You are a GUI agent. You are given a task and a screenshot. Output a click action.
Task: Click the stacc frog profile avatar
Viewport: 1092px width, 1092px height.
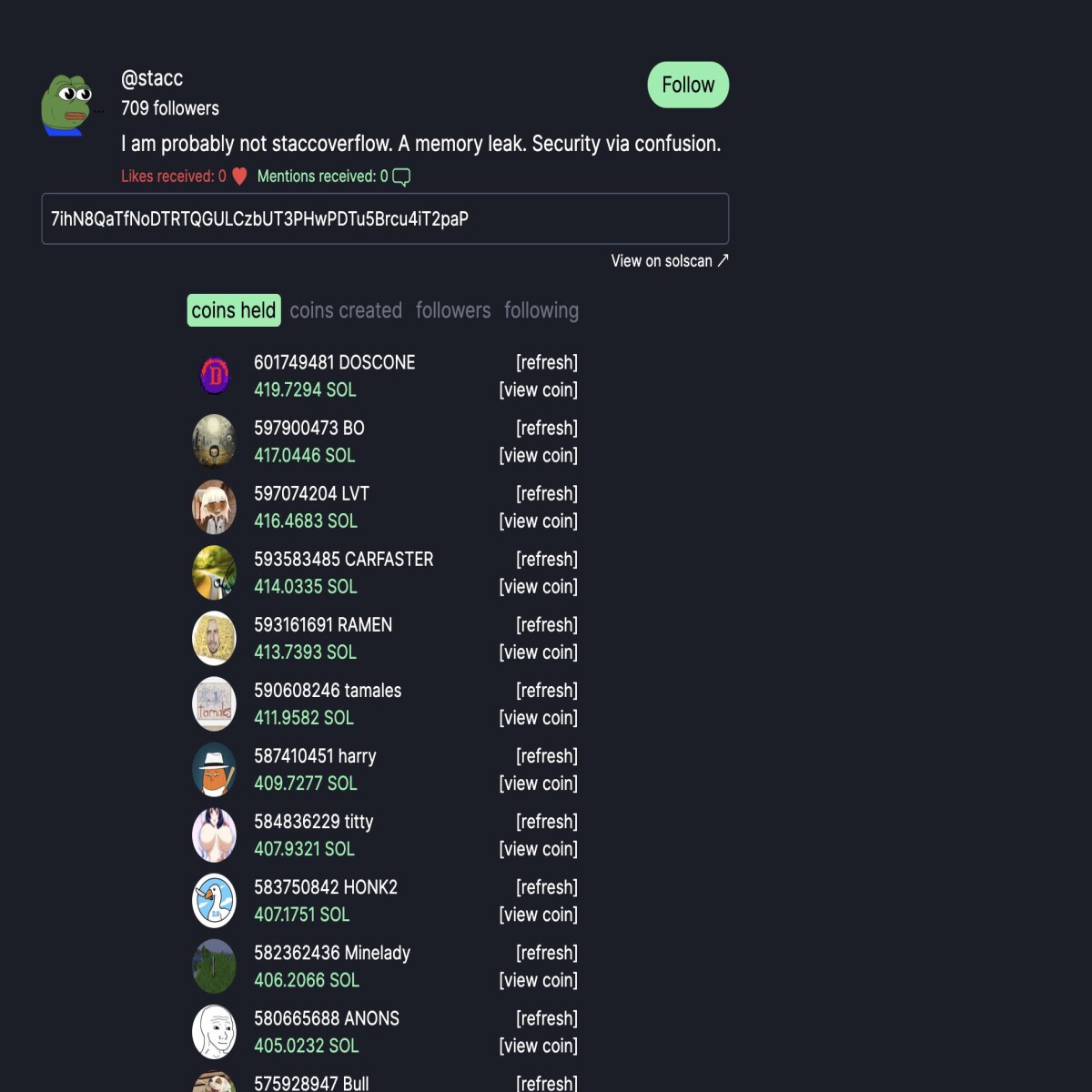coord(69,105)
